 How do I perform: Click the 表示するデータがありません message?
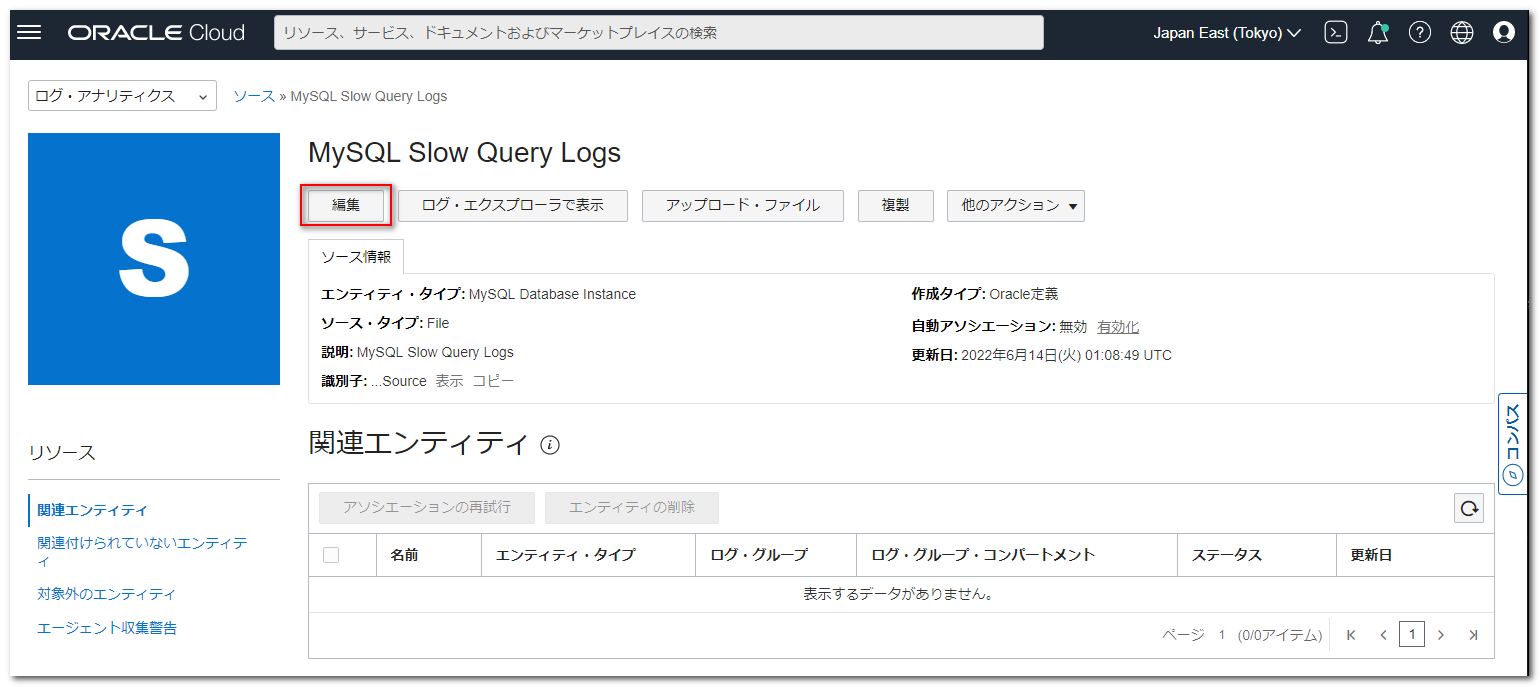coord(901,594)
